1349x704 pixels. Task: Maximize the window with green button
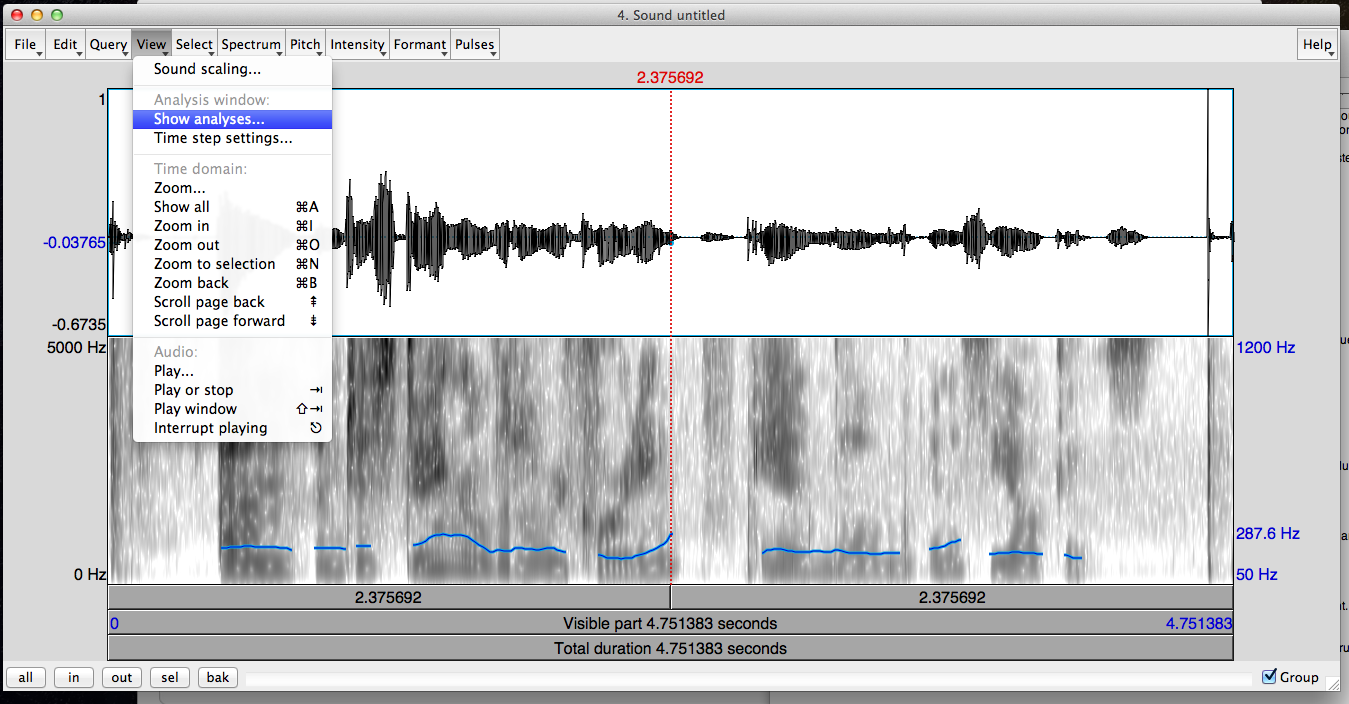coord(56,15)
